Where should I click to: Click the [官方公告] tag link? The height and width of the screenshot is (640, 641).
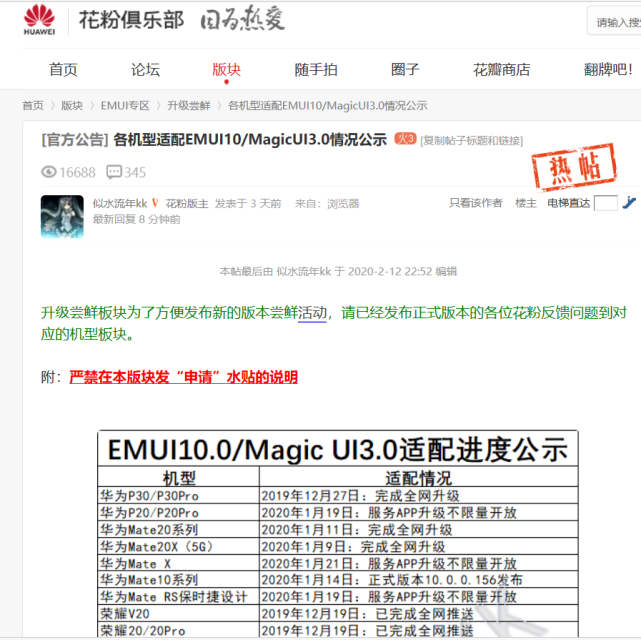coord(75,140)
